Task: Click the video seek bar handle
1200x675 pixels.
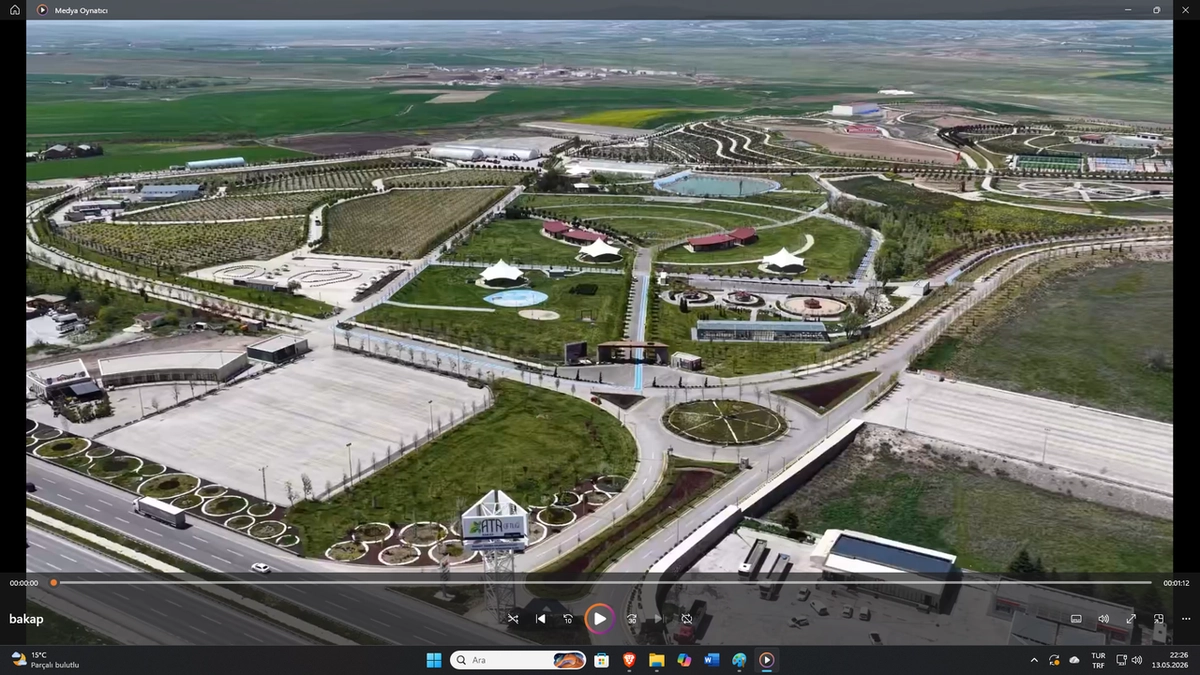Action: click(53, 582)
